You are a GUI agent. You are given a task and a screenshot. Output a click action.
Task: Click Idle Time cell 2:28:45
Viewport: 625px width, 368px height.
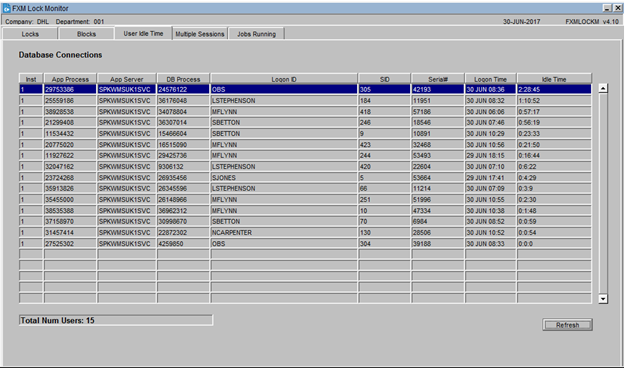pos(554,89)
